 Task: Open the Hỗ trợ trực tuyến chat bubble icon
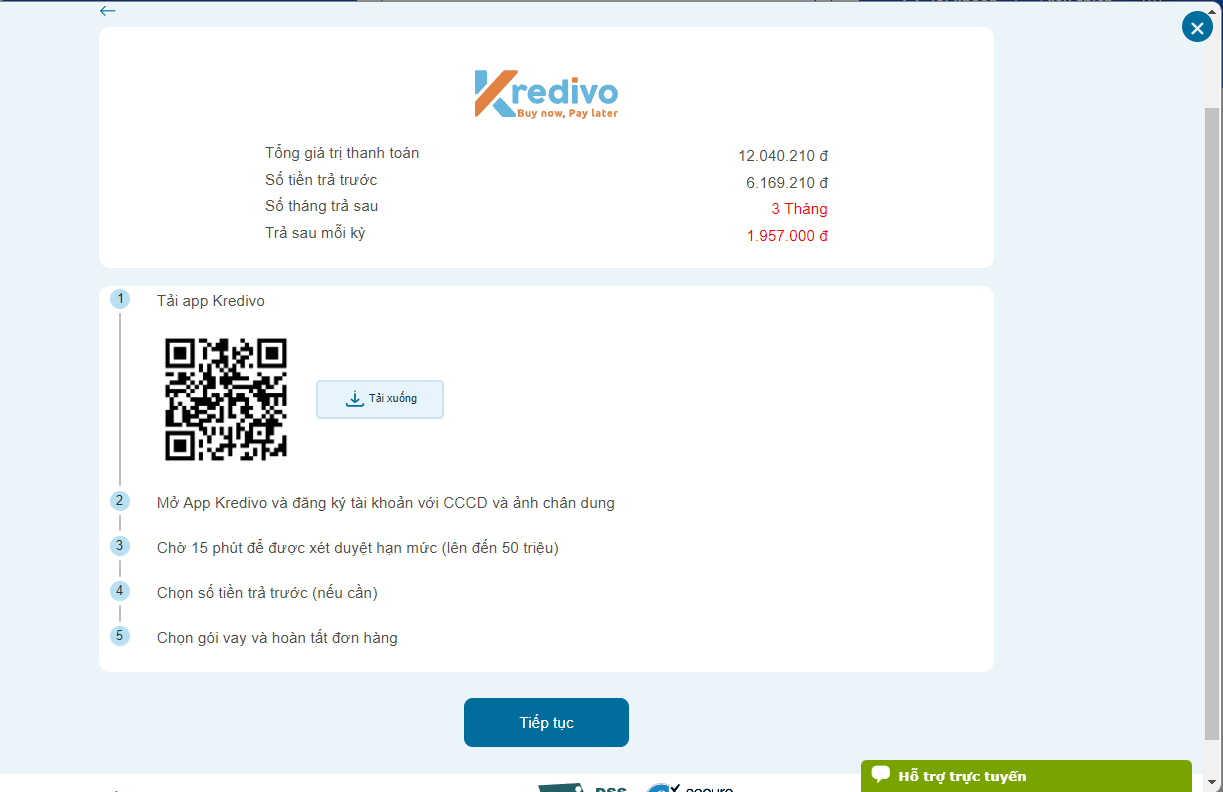879,776
